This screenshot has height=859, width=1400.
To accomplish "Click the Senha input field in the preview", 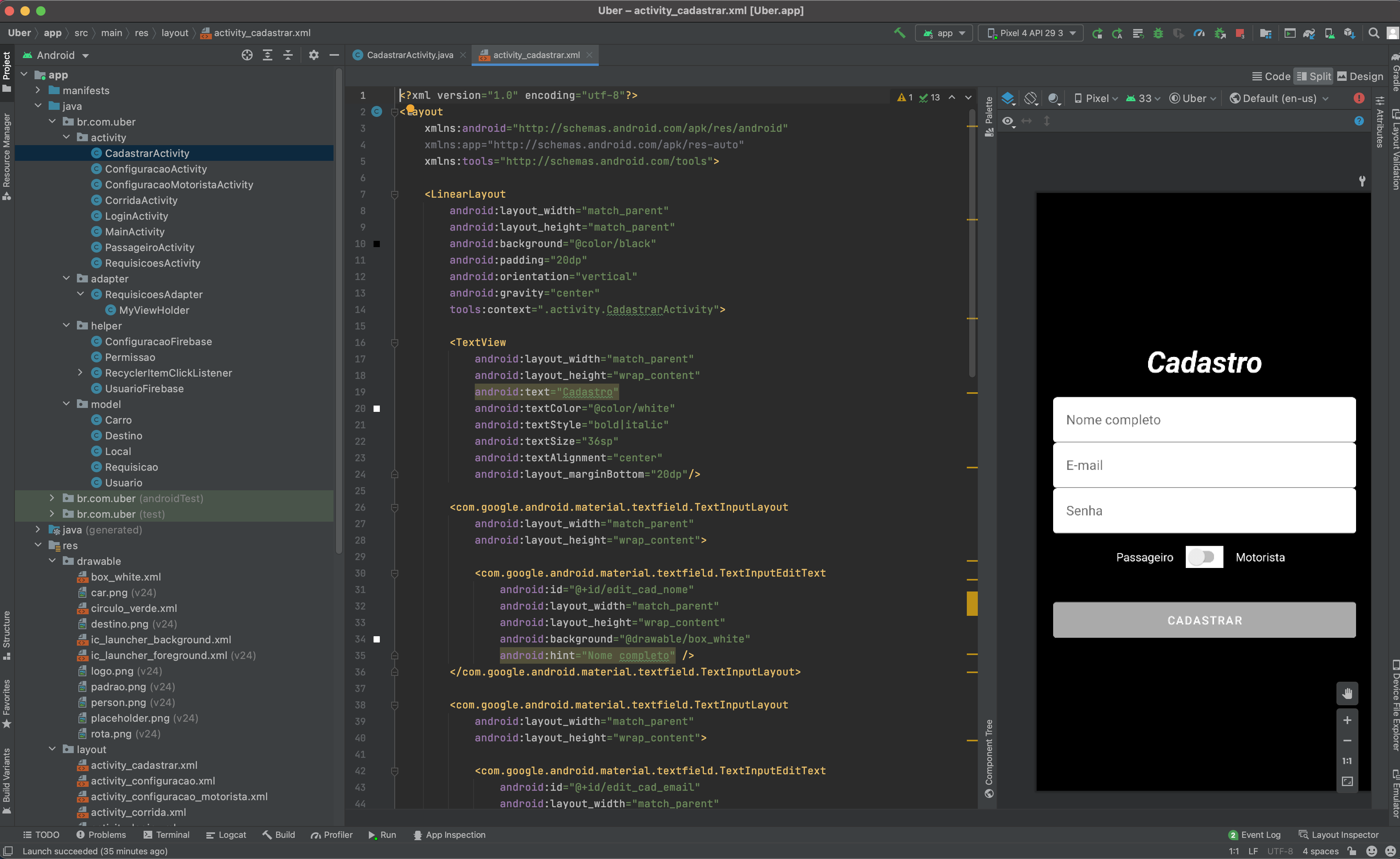I will click(x=1204, y=510).
